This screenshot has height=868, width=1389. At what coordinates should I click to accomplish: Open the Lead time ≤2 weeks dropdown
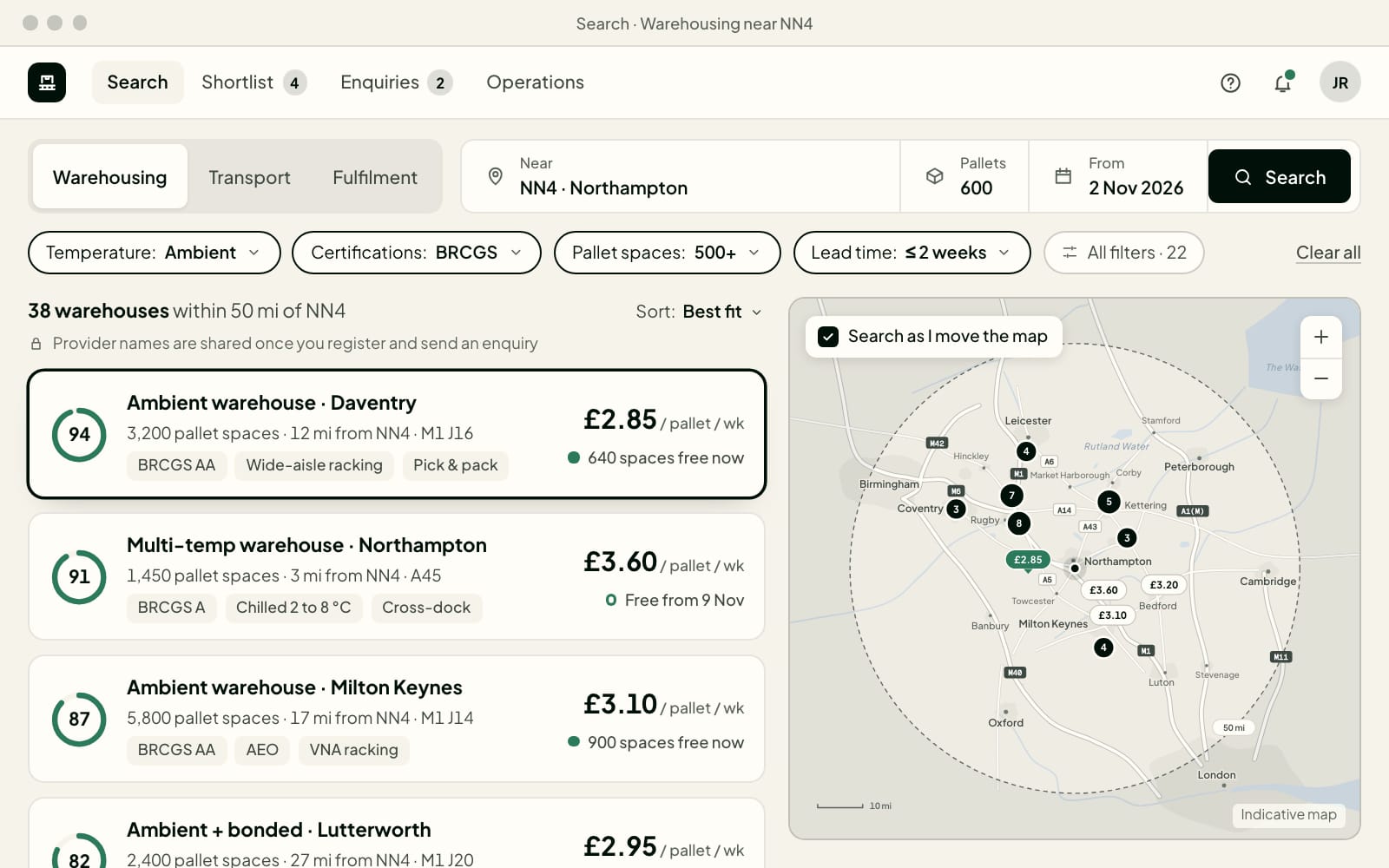point(912,253)
